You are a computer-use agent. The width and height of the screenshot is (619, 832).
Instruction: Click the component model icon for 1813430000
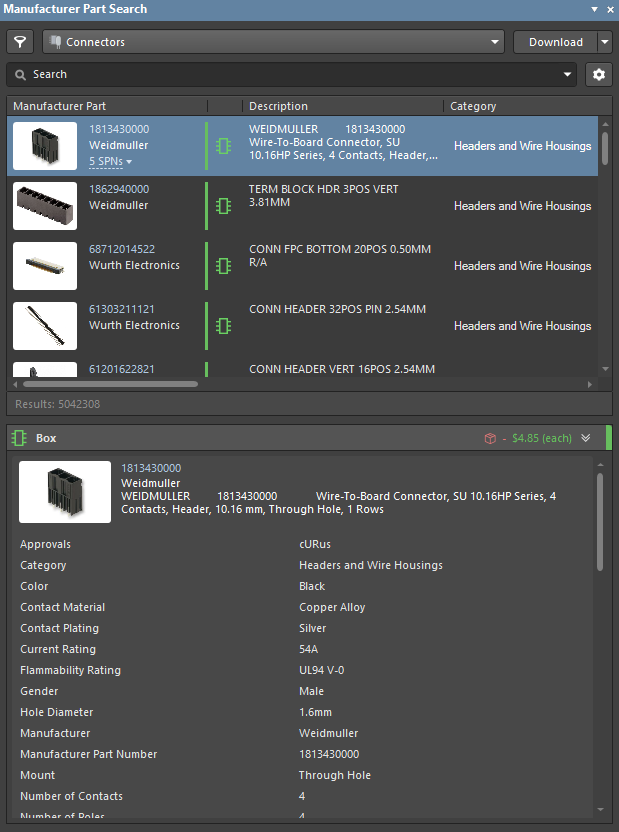[223, 146]
